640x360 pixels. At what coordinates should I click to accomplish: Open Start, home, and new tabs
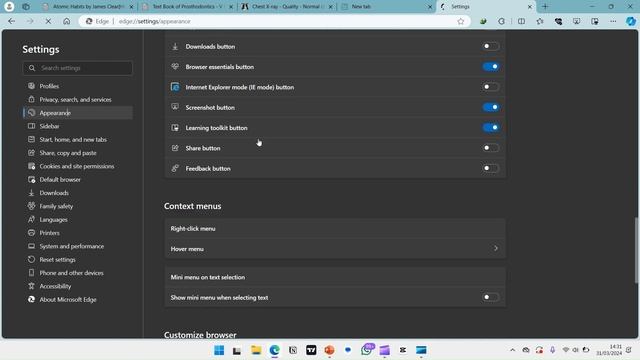point(73,140)
